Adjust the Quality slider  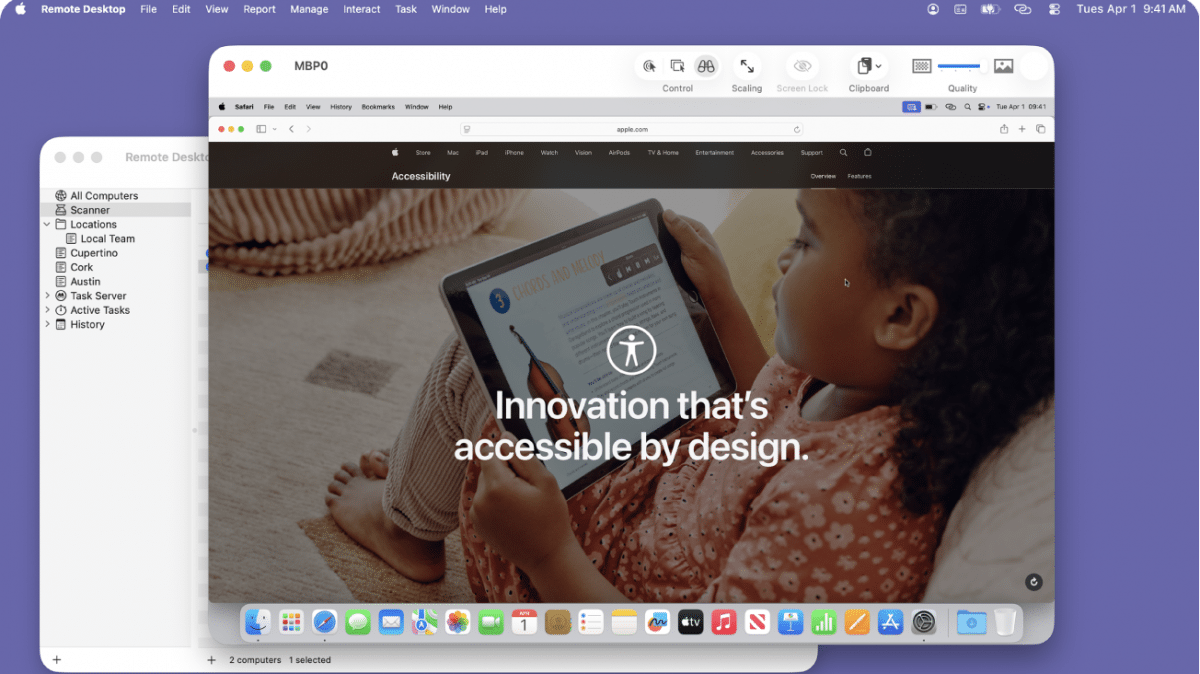[960, 66]
